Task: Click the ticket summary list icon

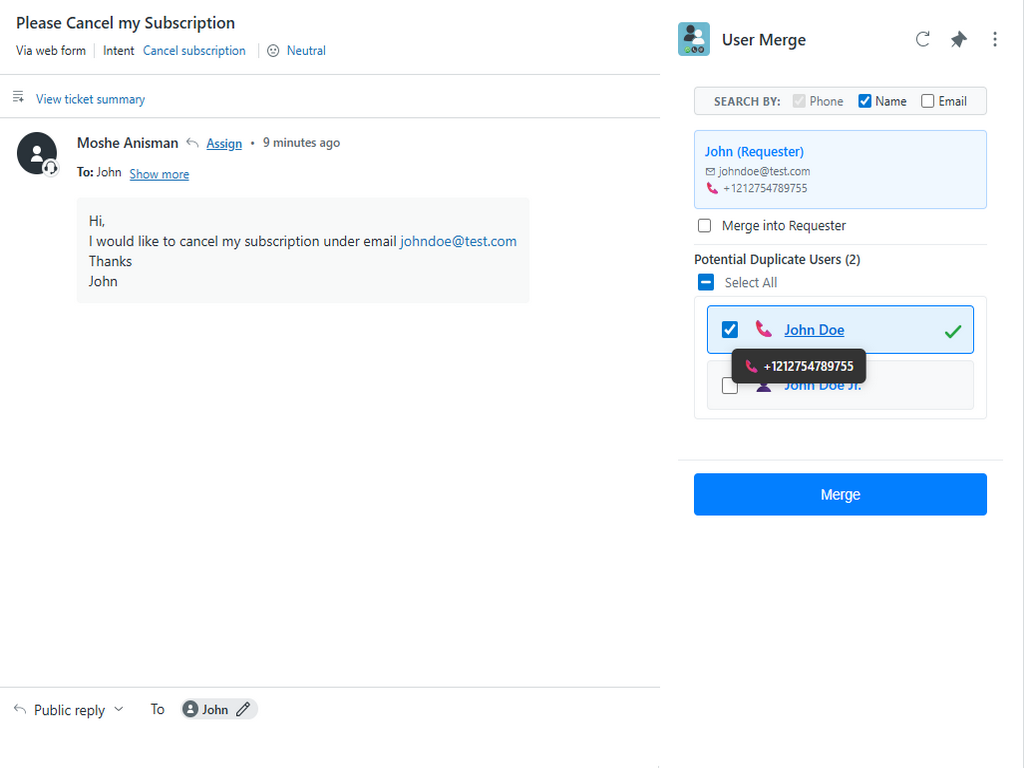Action: pos(18,97)
